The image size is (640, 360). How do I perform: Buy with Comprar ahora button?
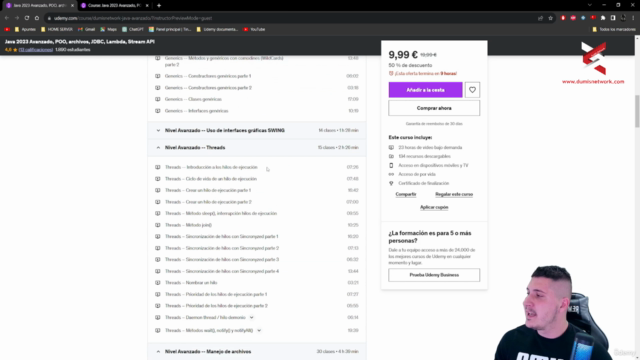point(434,108)
